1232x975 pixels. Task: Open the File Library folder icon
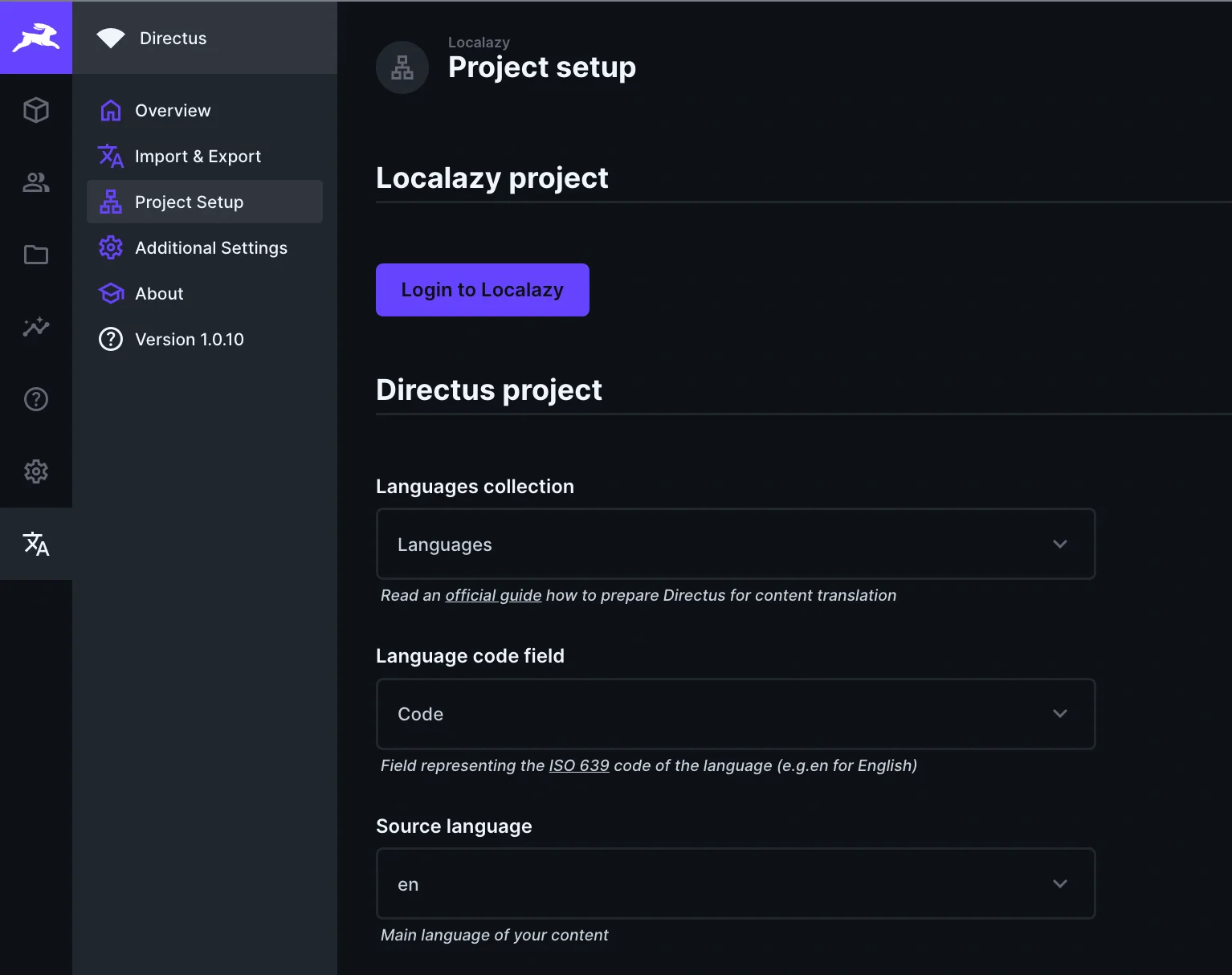coord(36,255)
